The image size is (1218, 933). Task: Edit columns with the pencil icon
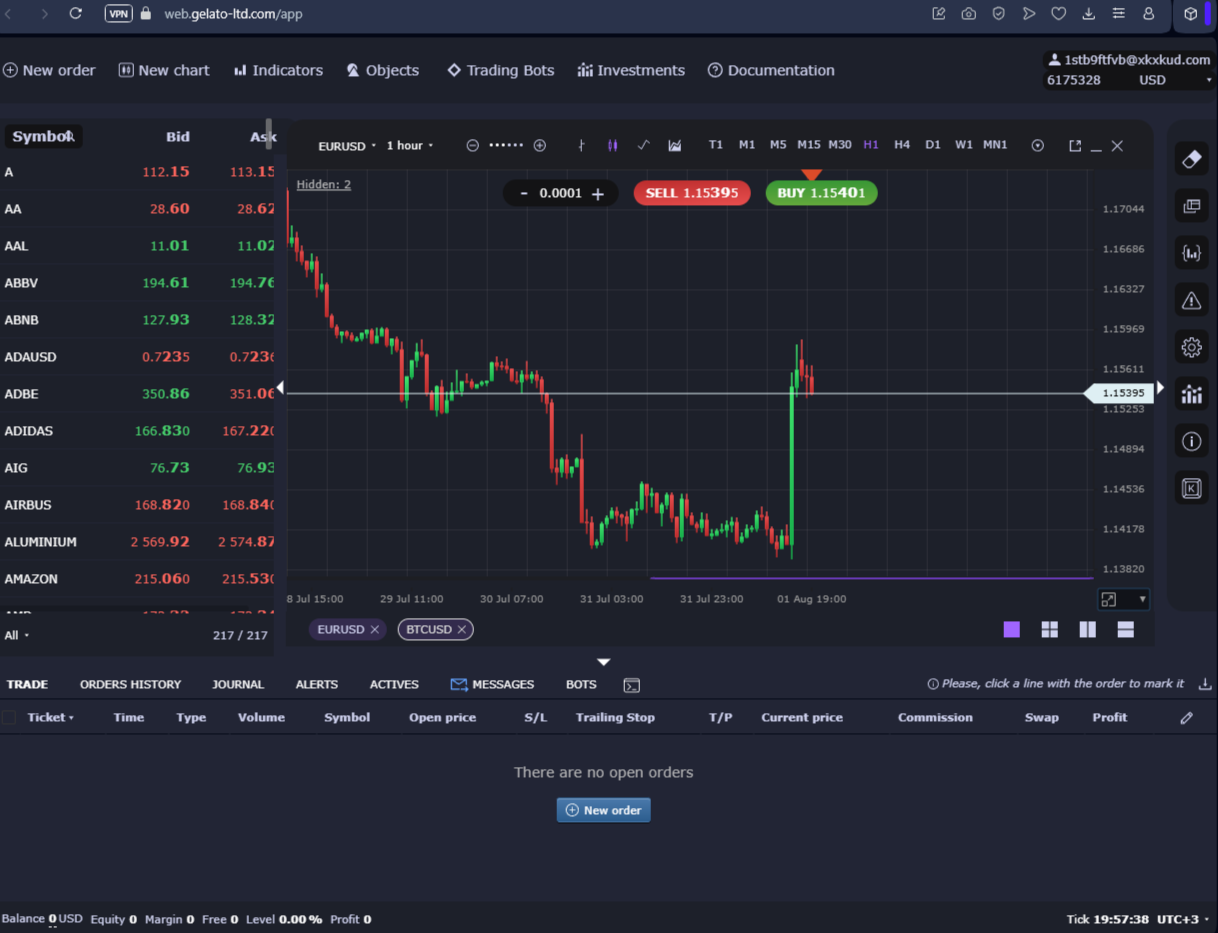pos(1186,718)
